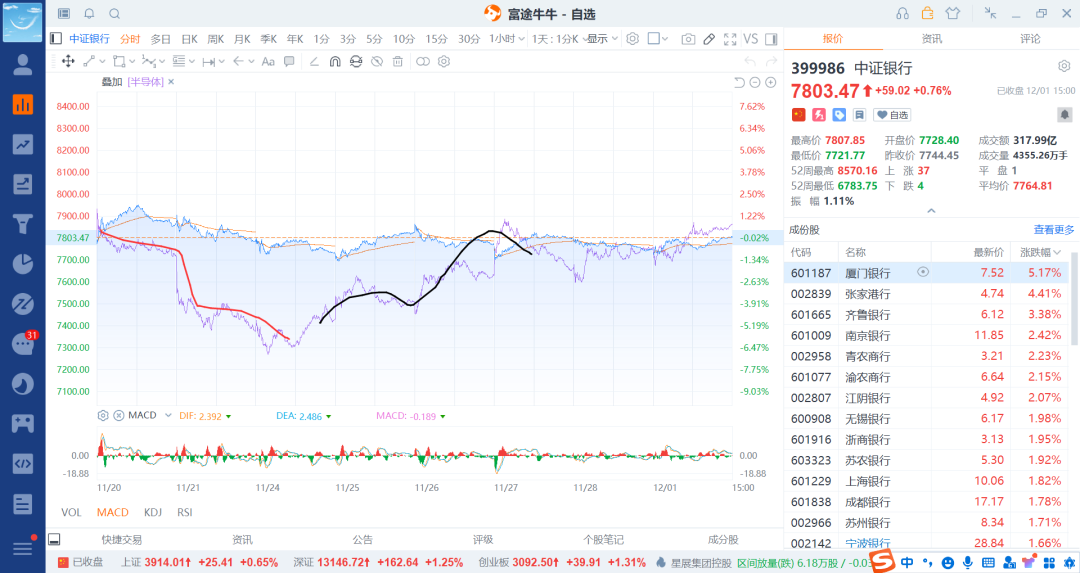The image size is (1080, 573).
Task: Toggle the right side quote panel icon
Action: 771,39
